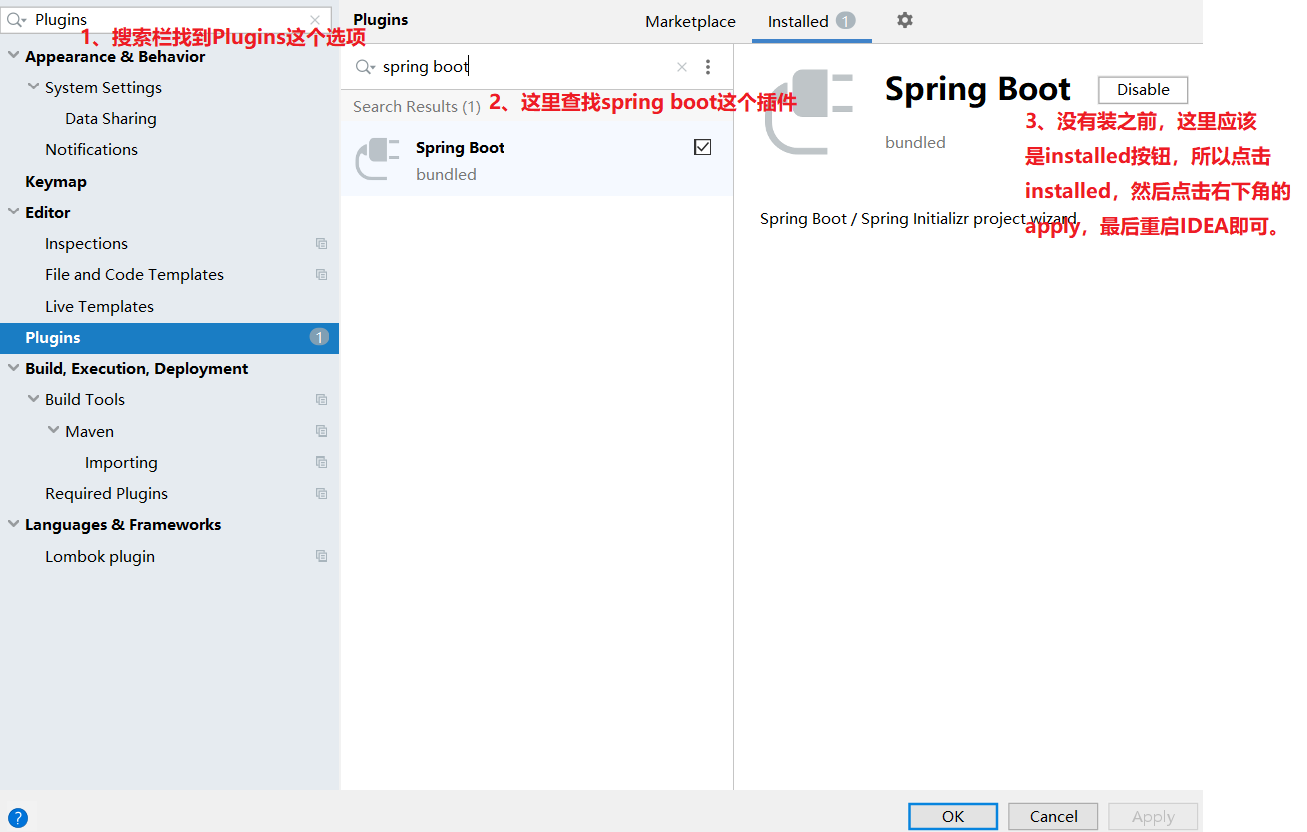Viewport: 1307px width, 832px height.
Task: Open Data Sharing settings
Action: (111, 118)
